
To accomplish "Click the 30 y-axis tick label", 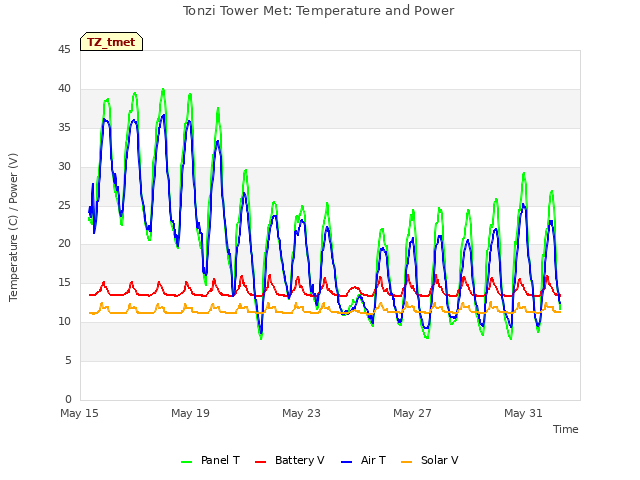I will (64, 166).
